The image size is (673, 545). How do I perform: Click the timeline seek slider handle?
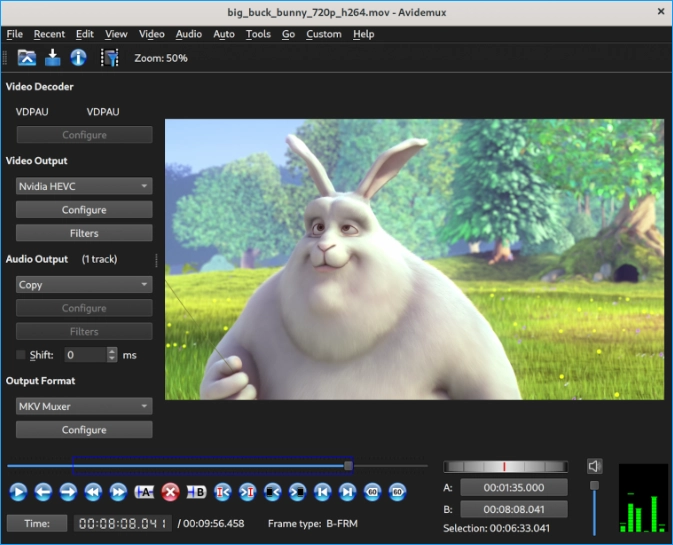pyautogui.click(x=349, y=466)
